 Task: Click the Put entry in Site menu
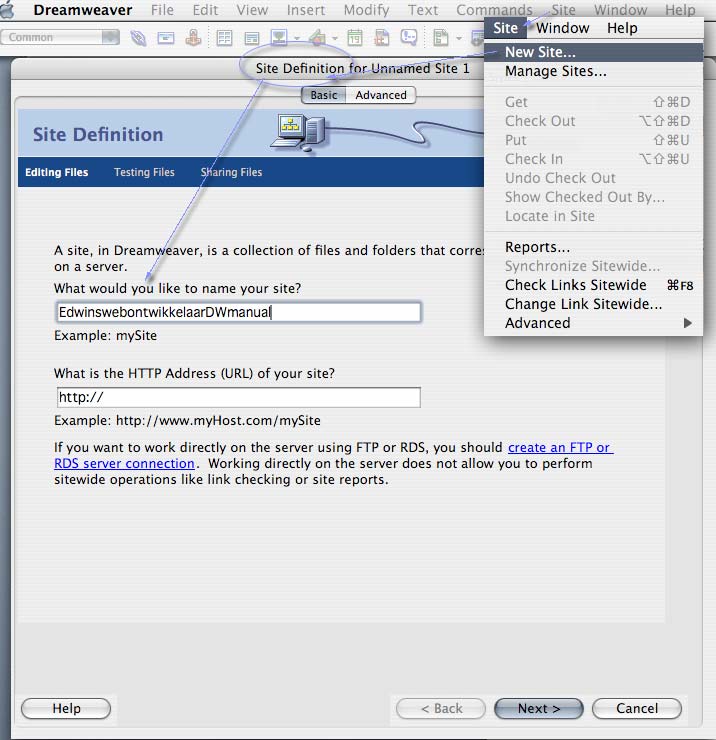pos(594,140)
